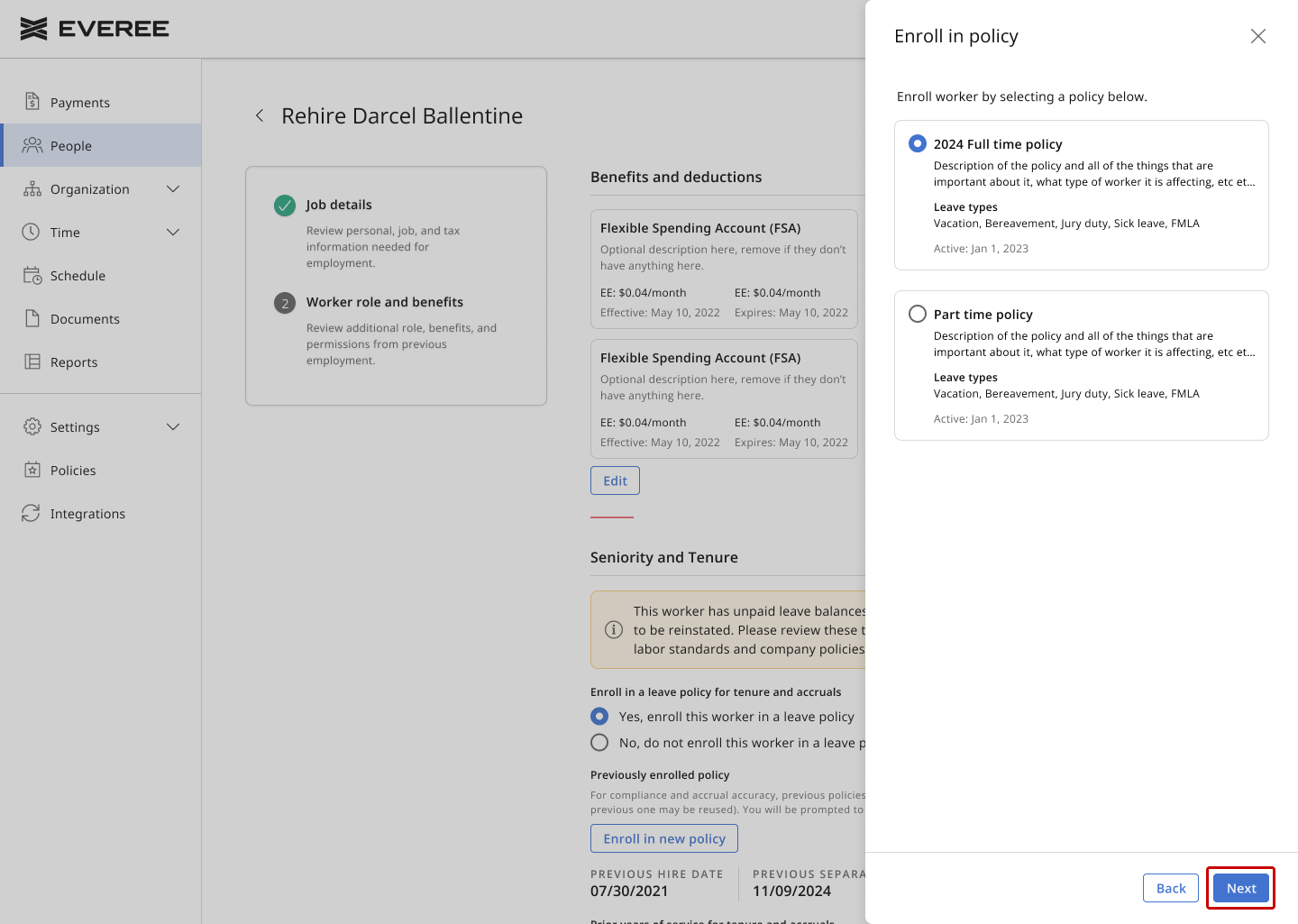Click the Edit button under benefits

(x=615, y=480)
